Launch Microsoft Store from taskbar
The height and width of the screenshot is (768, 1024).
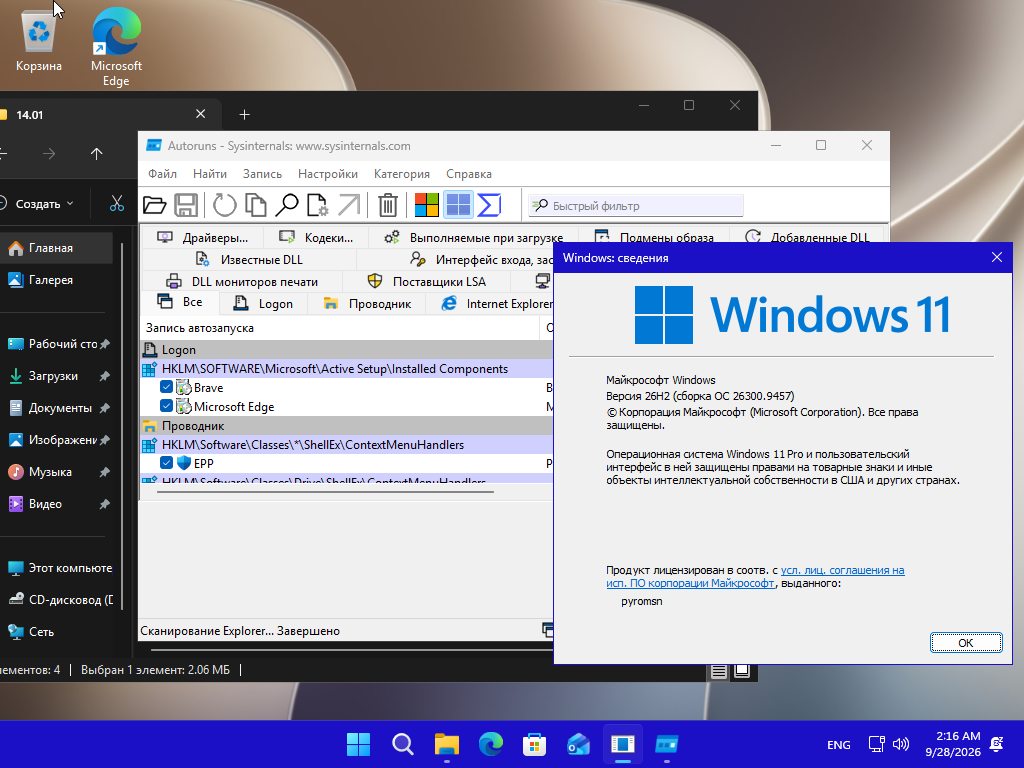click(534, 744)
